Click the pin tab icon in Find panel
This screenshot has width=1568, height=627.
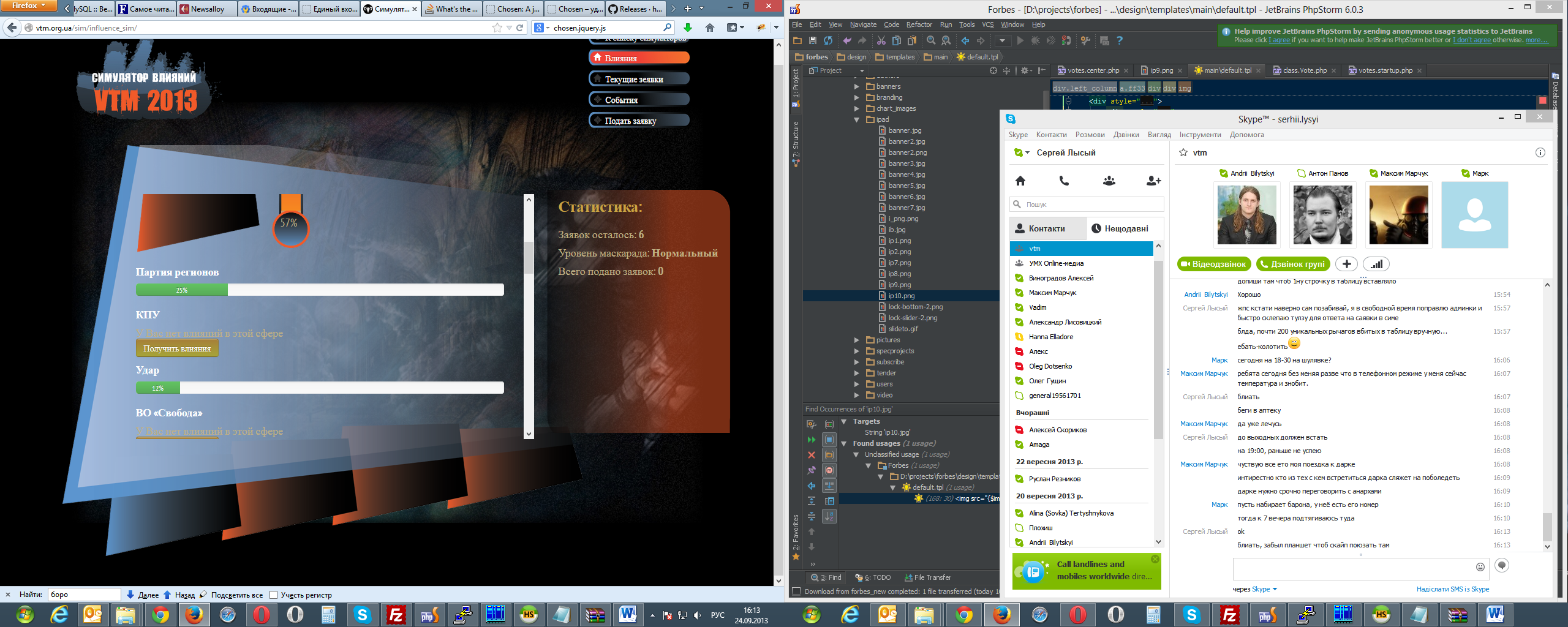pyautogui.click(x=812, y=470)
